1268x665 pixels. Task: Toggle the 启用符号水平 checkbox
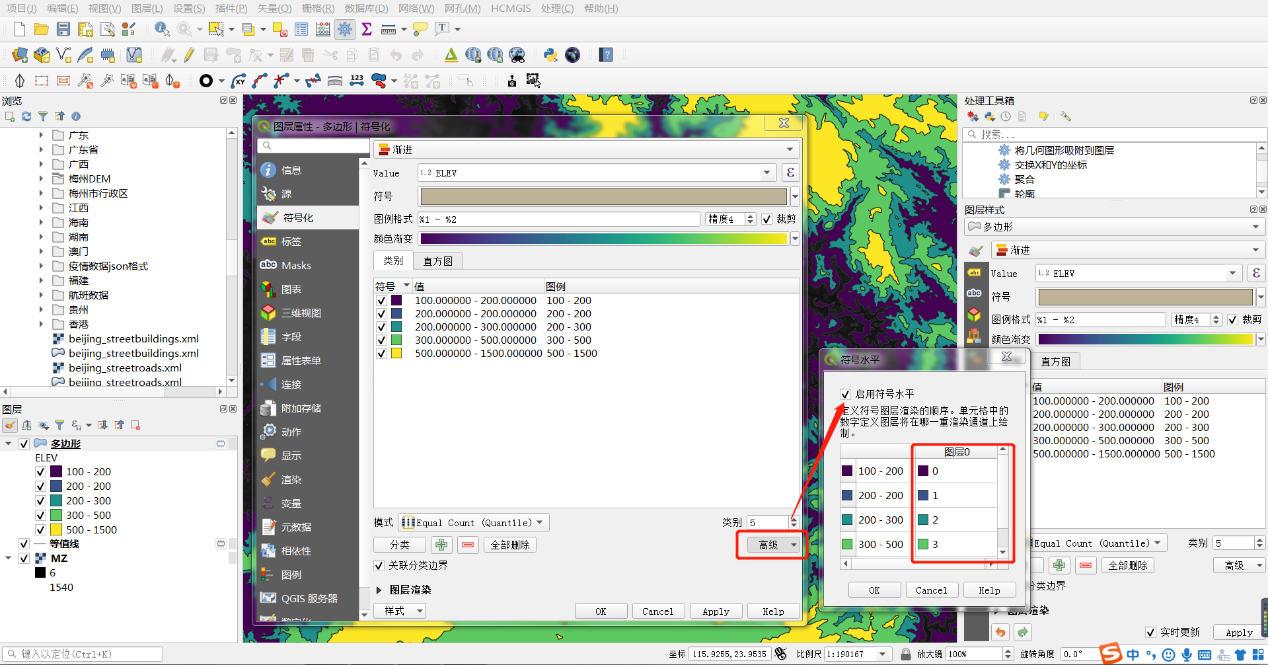pos(846,394)
